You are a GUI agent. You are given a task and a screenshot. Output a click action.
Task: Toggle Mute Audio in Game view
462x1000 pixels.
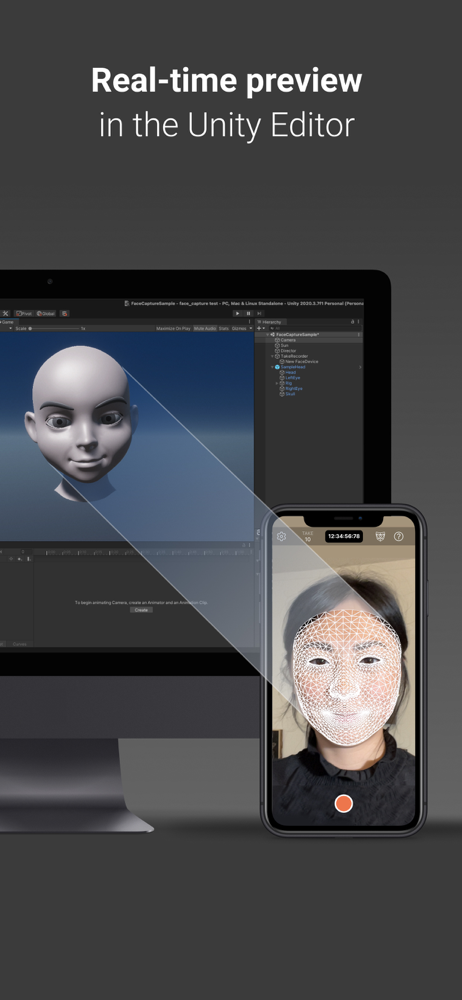point(205,328)
